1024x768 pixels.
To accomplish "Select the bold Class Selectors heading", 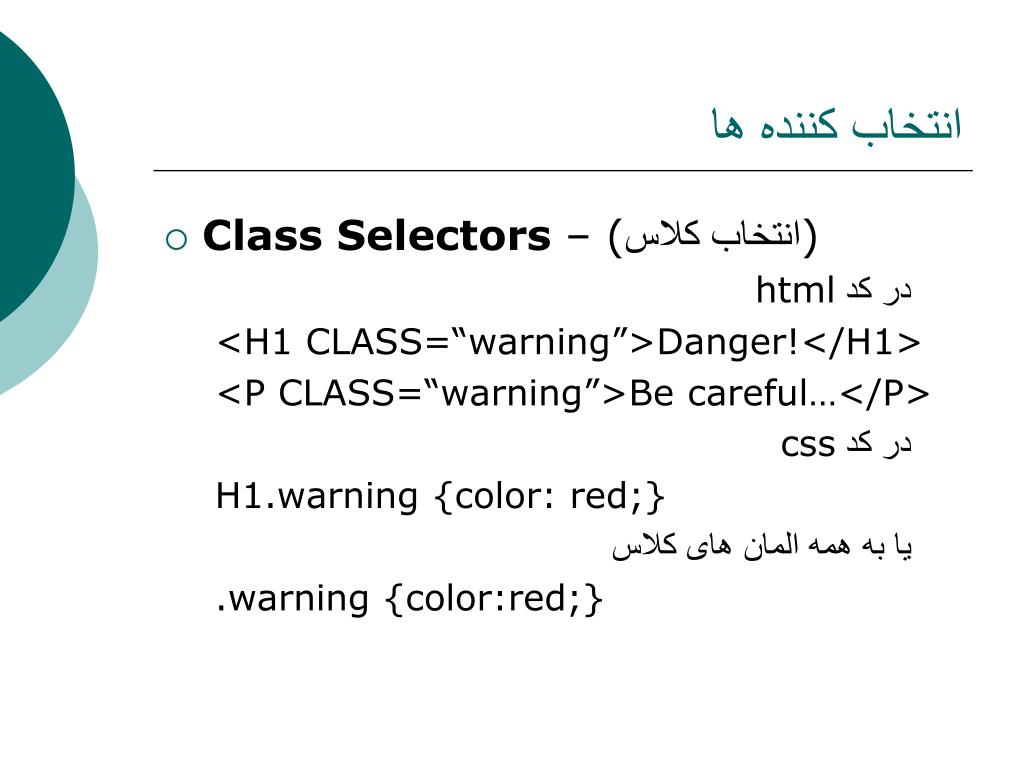I will tap(376, 235).
